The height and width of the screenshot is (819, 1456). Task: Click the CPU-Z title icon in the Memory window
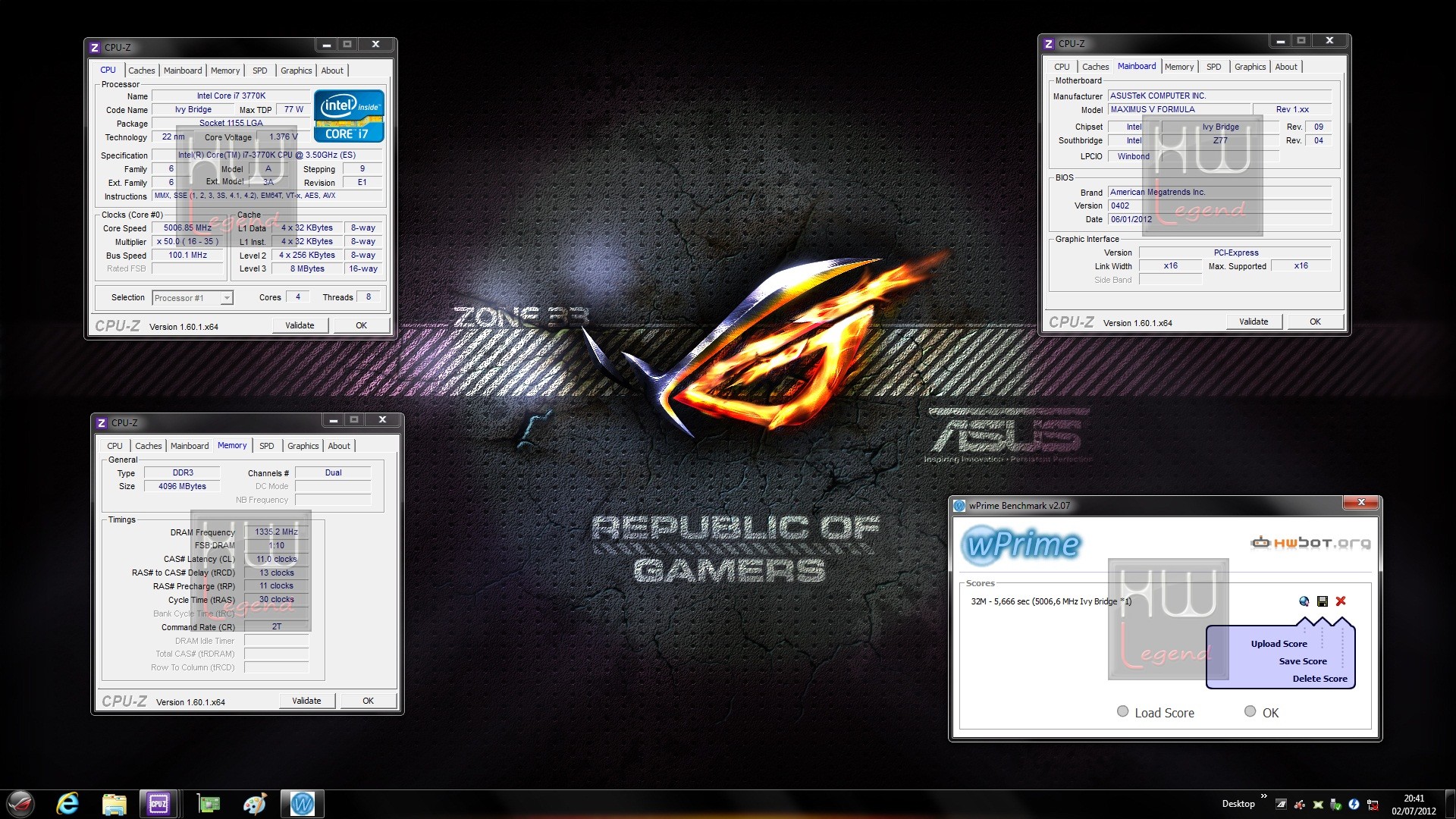click(x=102, y=423)
